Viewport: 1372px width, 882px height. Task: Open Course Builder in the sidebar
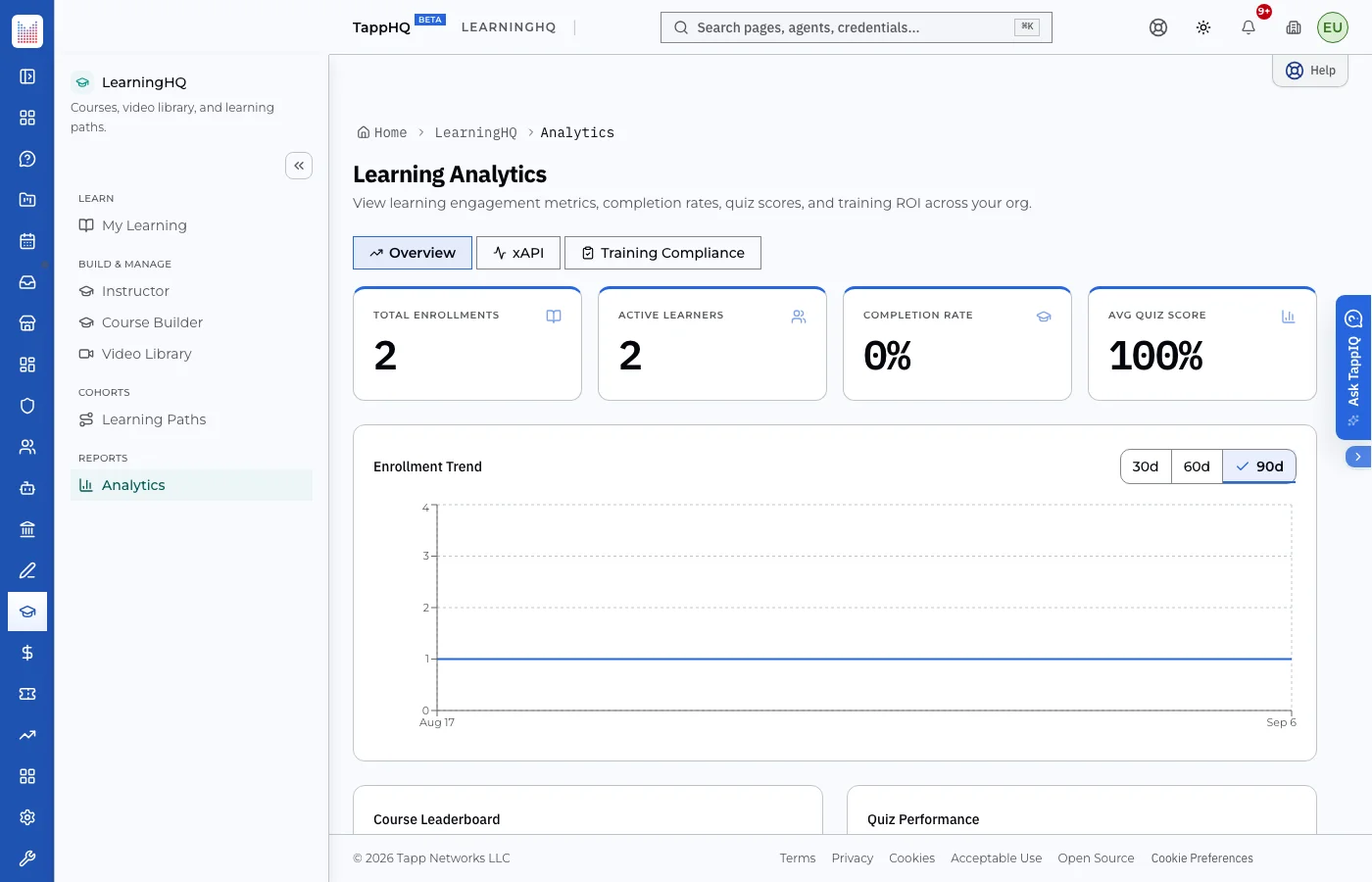click(x=191, y=322)
